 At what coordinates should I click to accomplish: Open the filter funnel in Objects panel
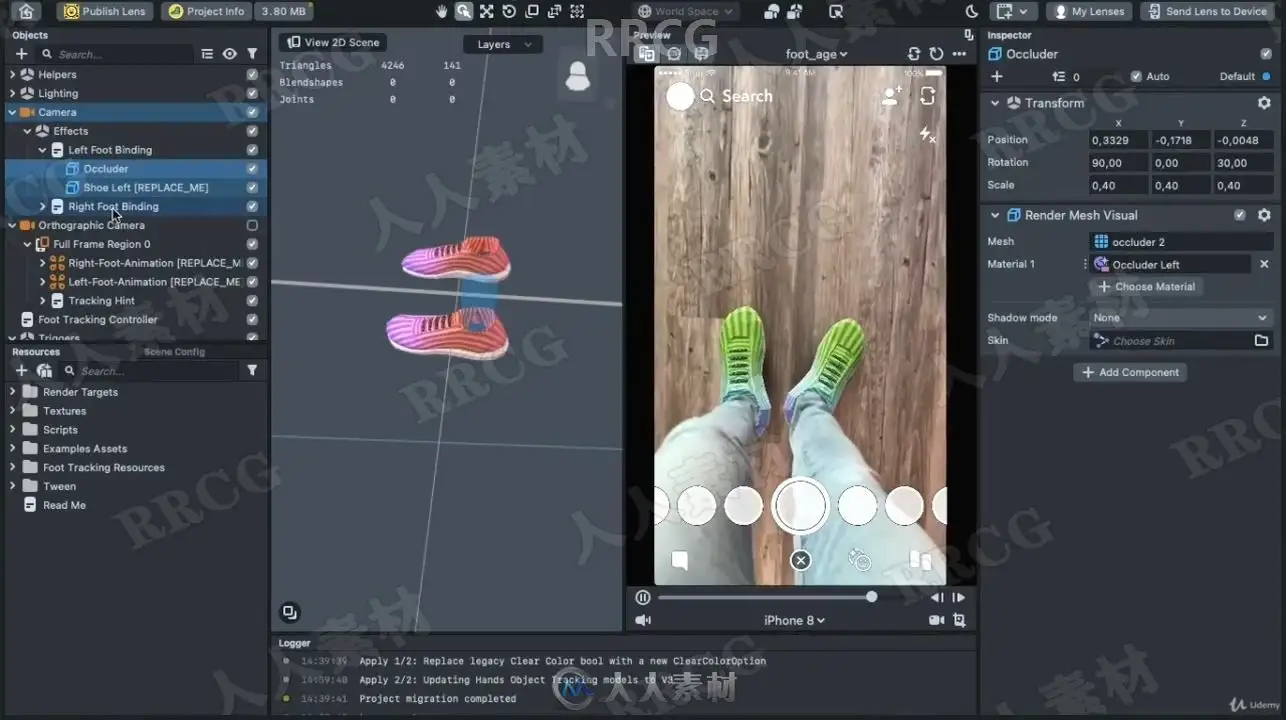tap(252, 54)
